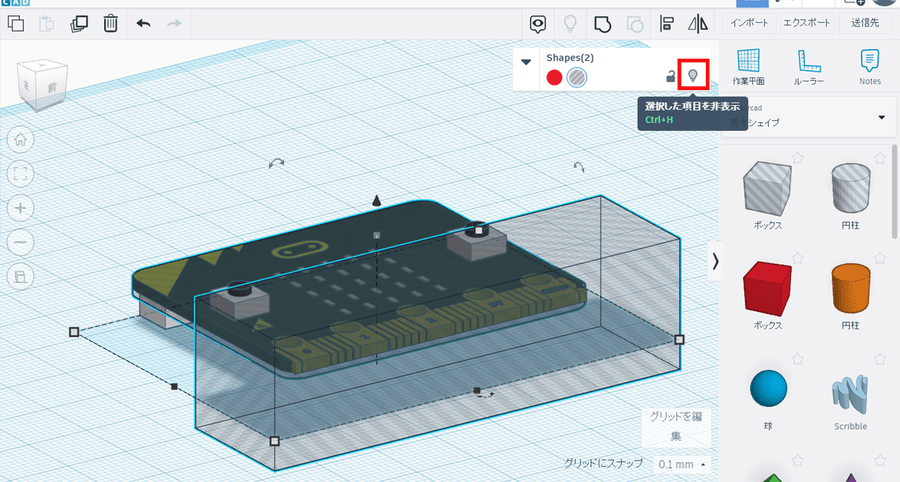Click the Paste clipboard icon

tap(46, 24)
